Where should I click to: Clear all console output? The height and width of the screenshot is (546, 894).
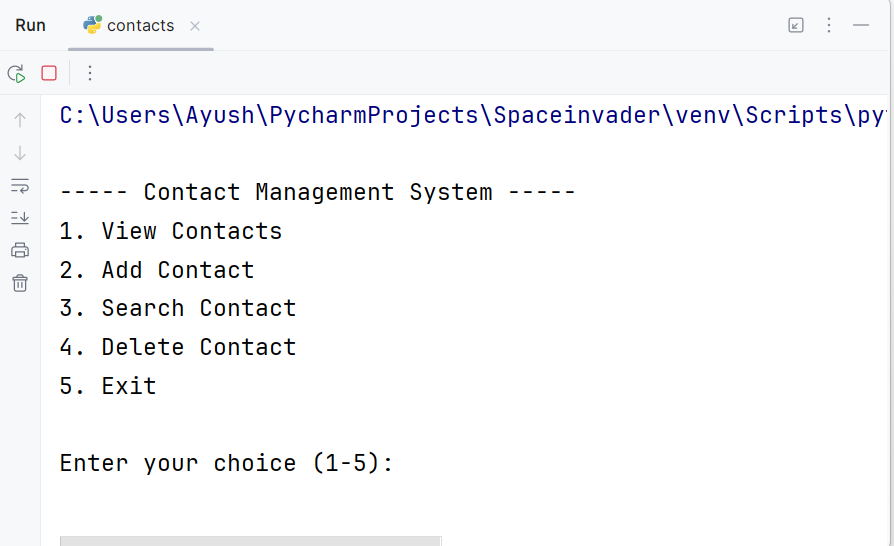point(20,283)
